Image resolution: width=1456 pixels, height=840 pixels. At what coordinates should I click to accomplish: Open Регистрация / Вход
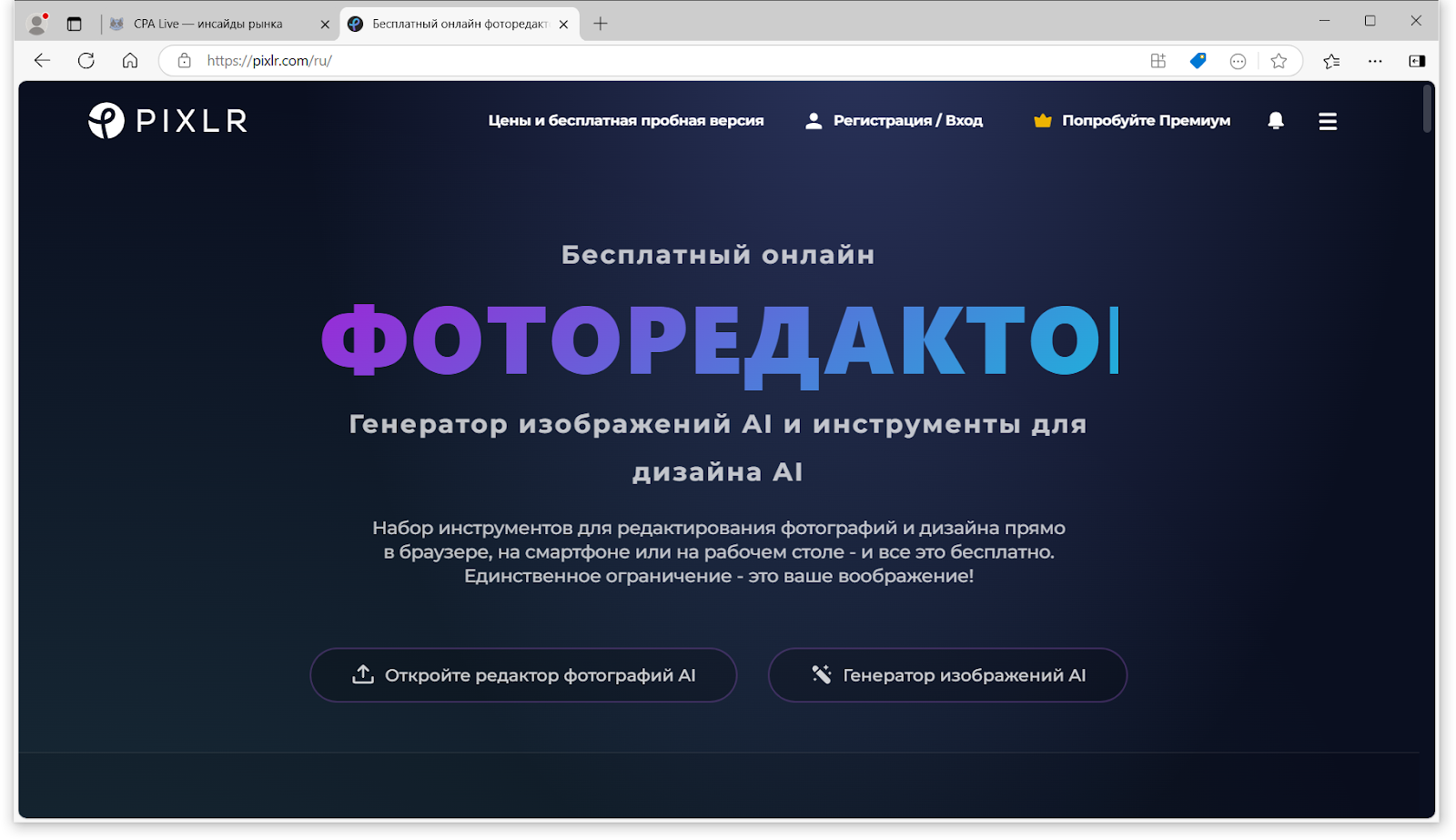click(894, 121)
